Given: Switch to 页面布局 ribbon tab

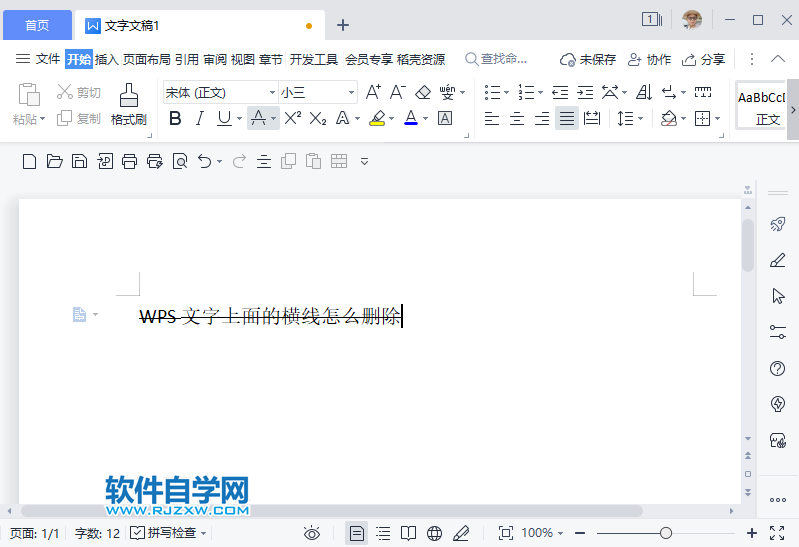Looking at the screenshot, I should coord(147,59).
